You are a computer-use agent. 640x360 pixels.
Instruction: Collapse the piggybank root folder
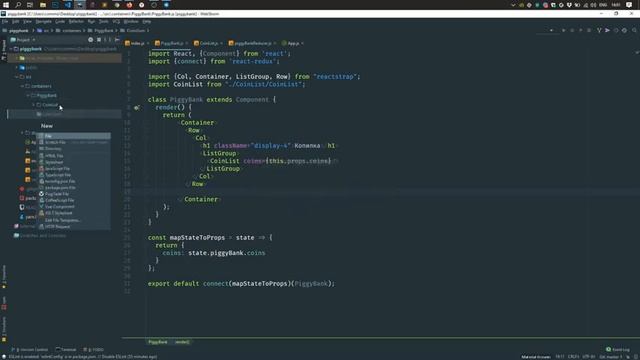[x=11, y=49]
